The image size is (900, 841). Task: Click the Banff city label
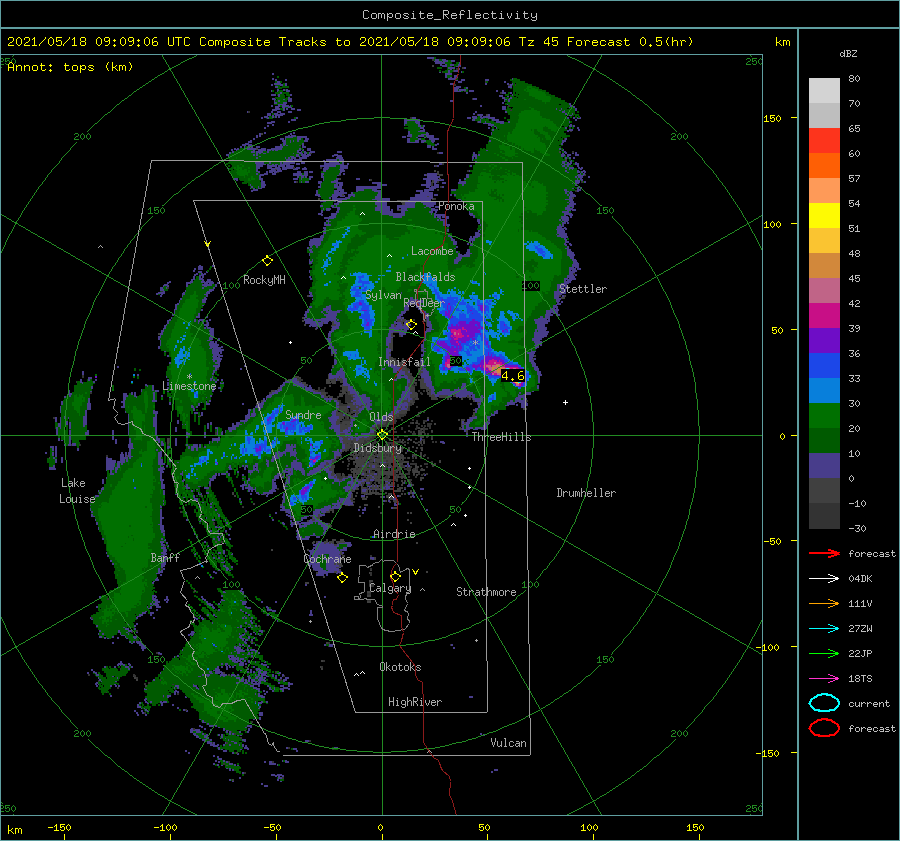coord(165,557)
